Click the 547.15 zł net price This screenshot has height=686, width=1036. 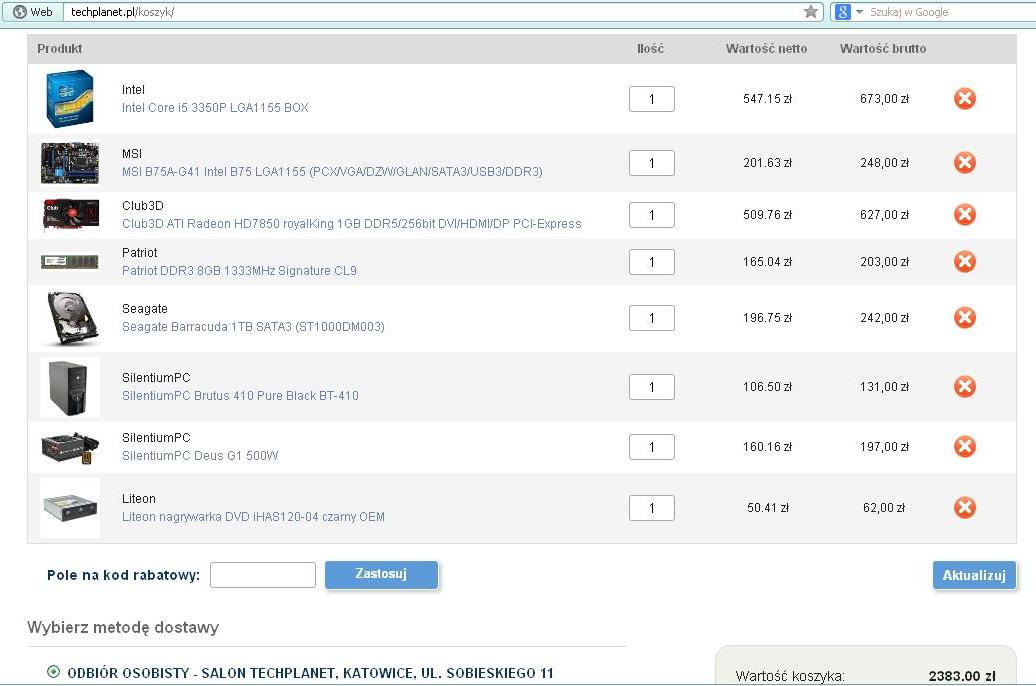(767, 99)
